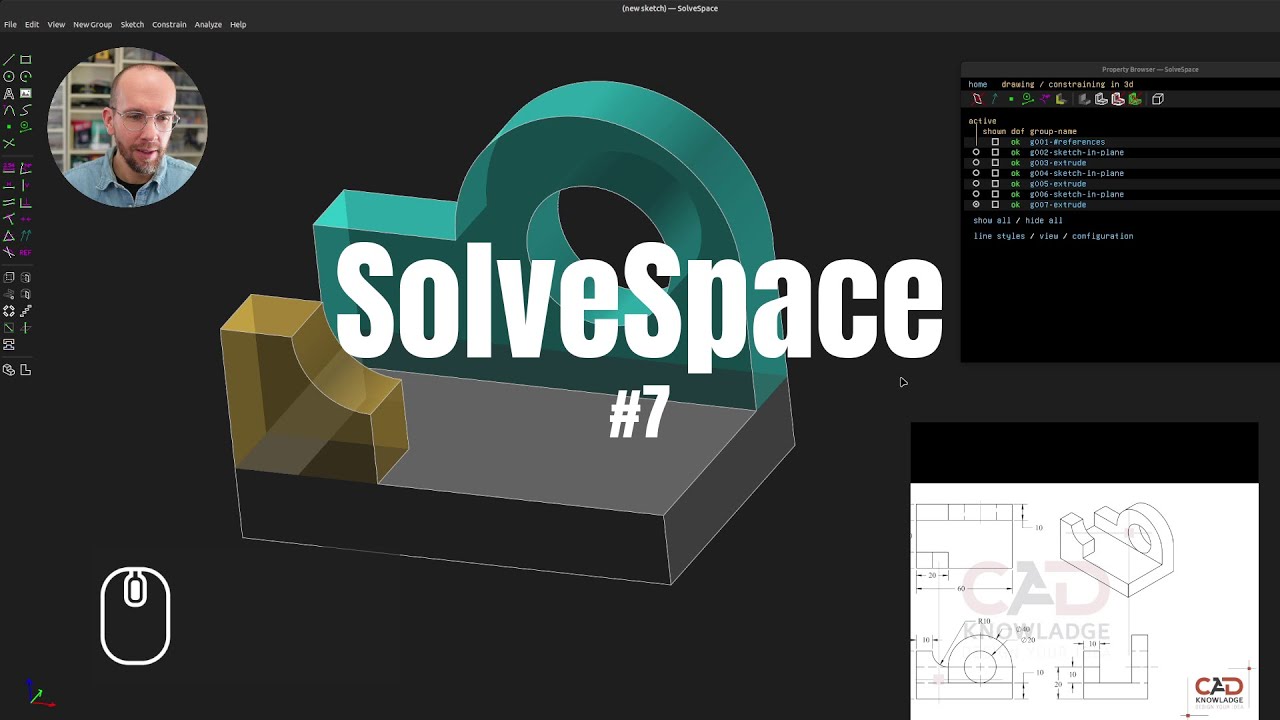Screen dimensions: 1280x720
Task: Select the Image insert tool
Action: tap(26, 93)
